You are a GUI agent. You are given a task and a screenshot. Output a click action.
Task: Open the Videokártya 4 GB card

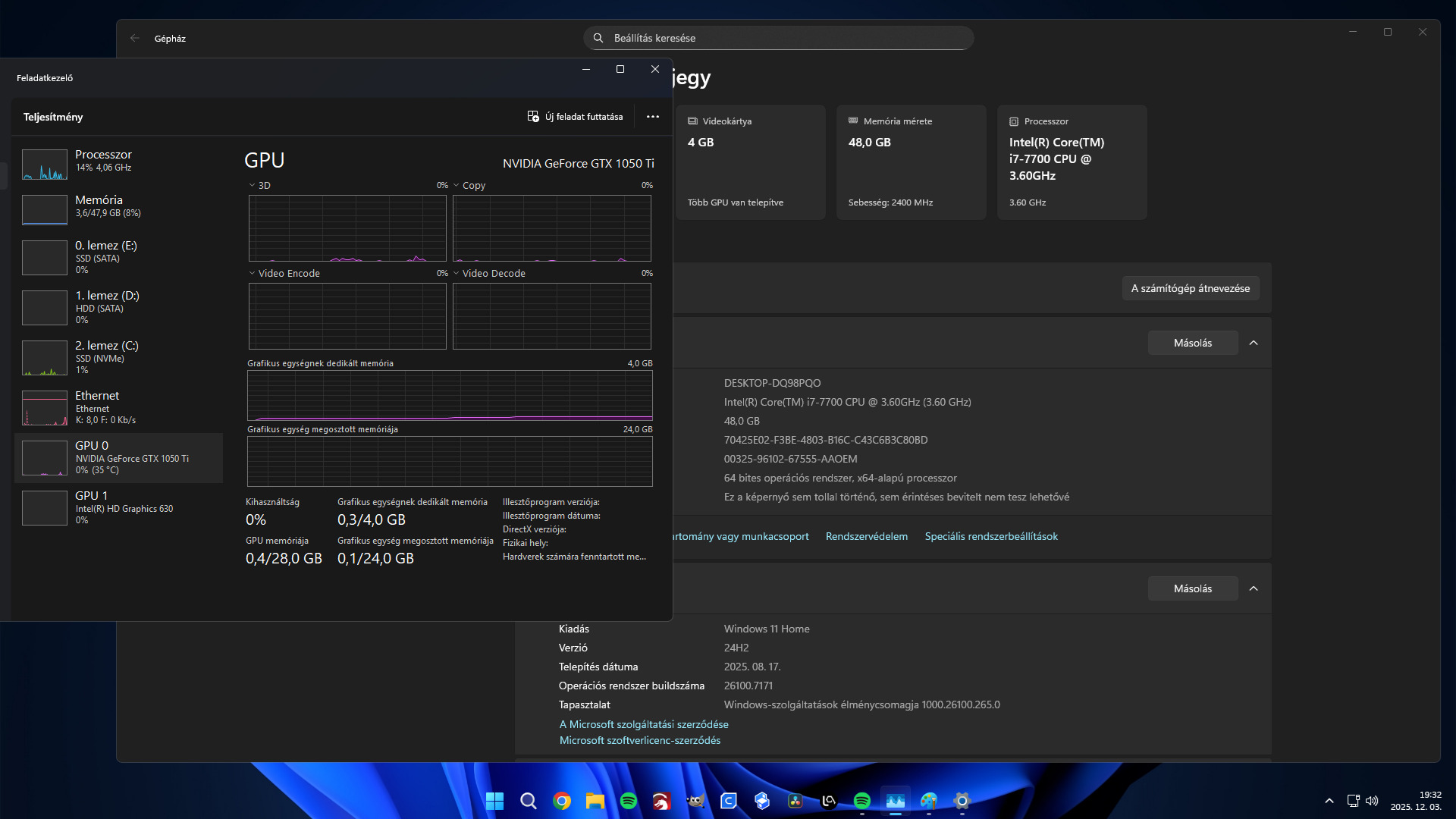751,162
